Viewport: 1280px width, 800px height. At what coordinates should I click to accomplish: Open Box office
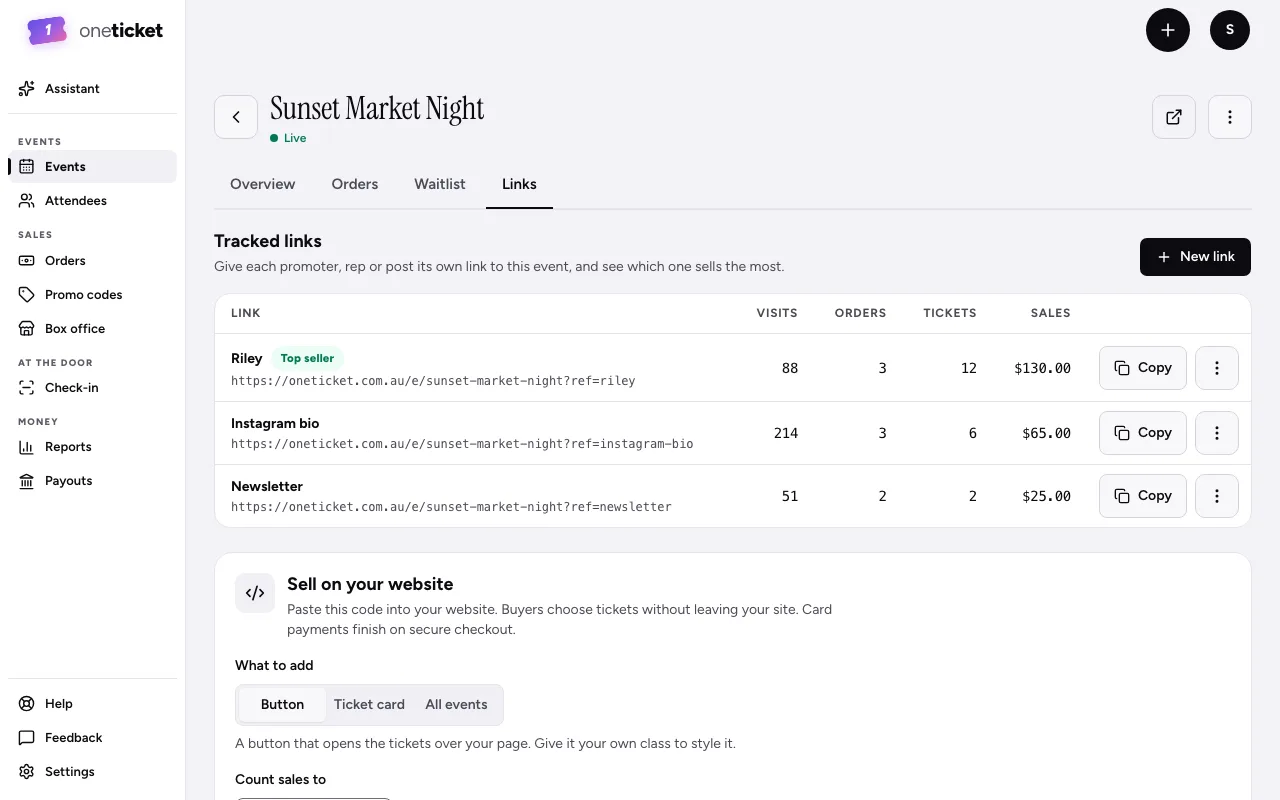[x=92, y=329]
